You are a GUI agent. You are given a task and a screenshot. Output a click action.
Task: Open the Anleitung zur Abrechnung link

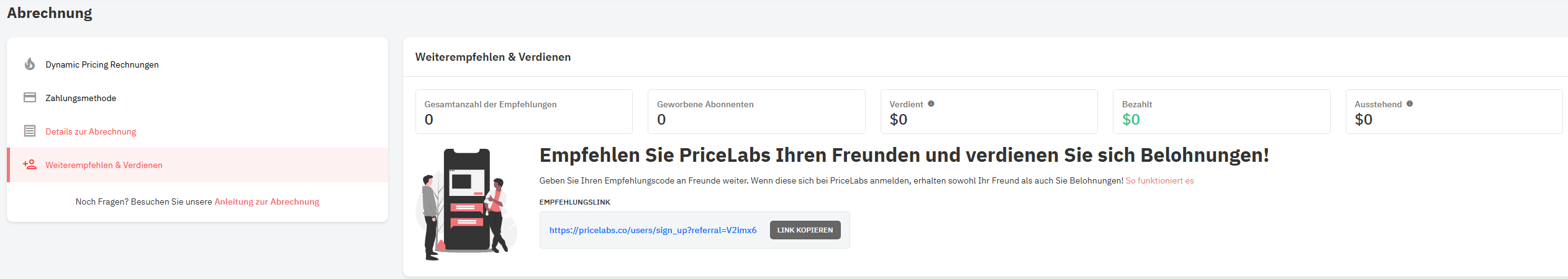[x=266, y=201]
